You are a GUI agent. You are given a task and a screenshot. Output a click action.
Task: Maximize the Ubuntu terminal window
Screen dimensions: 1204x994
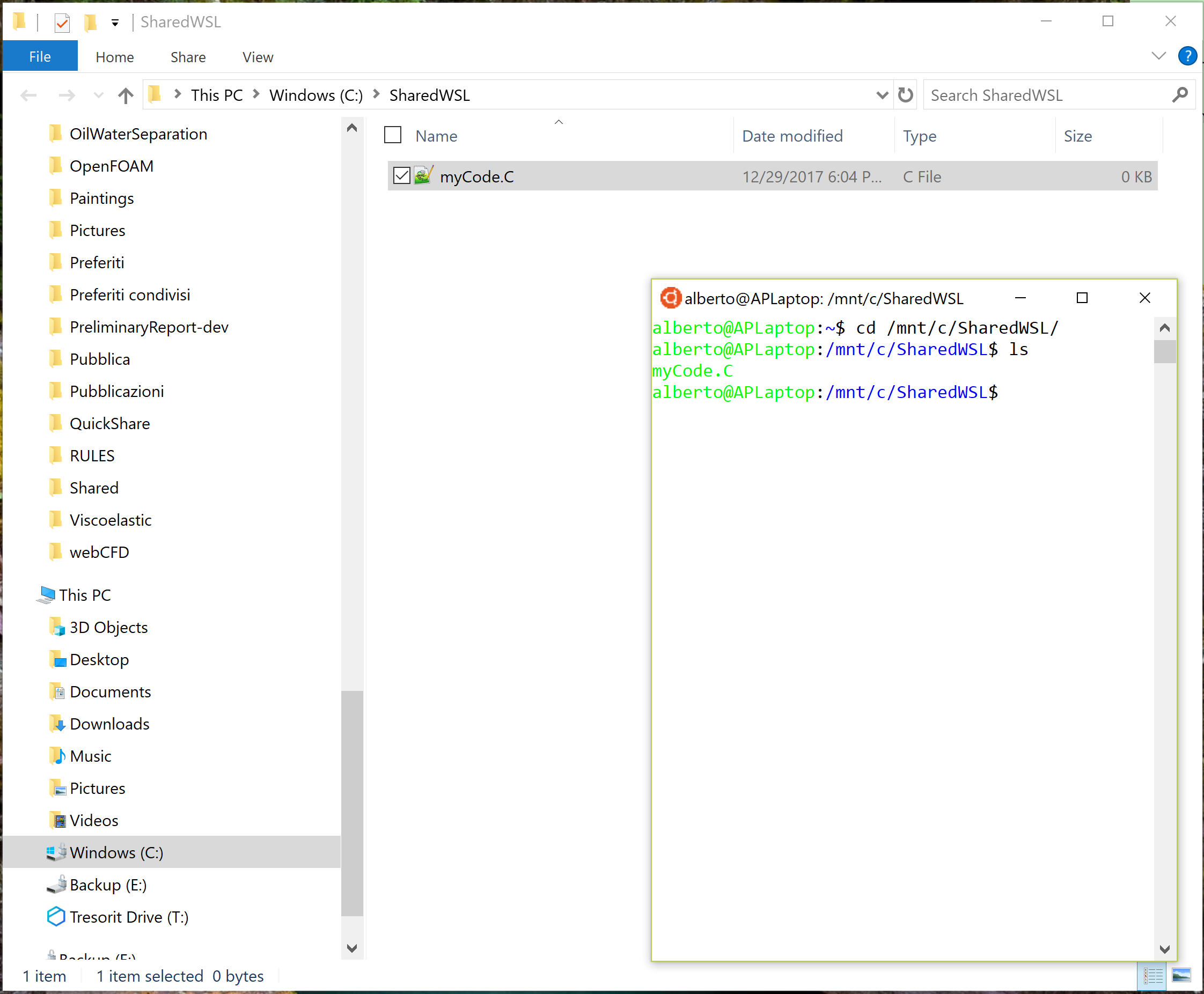1082,298
